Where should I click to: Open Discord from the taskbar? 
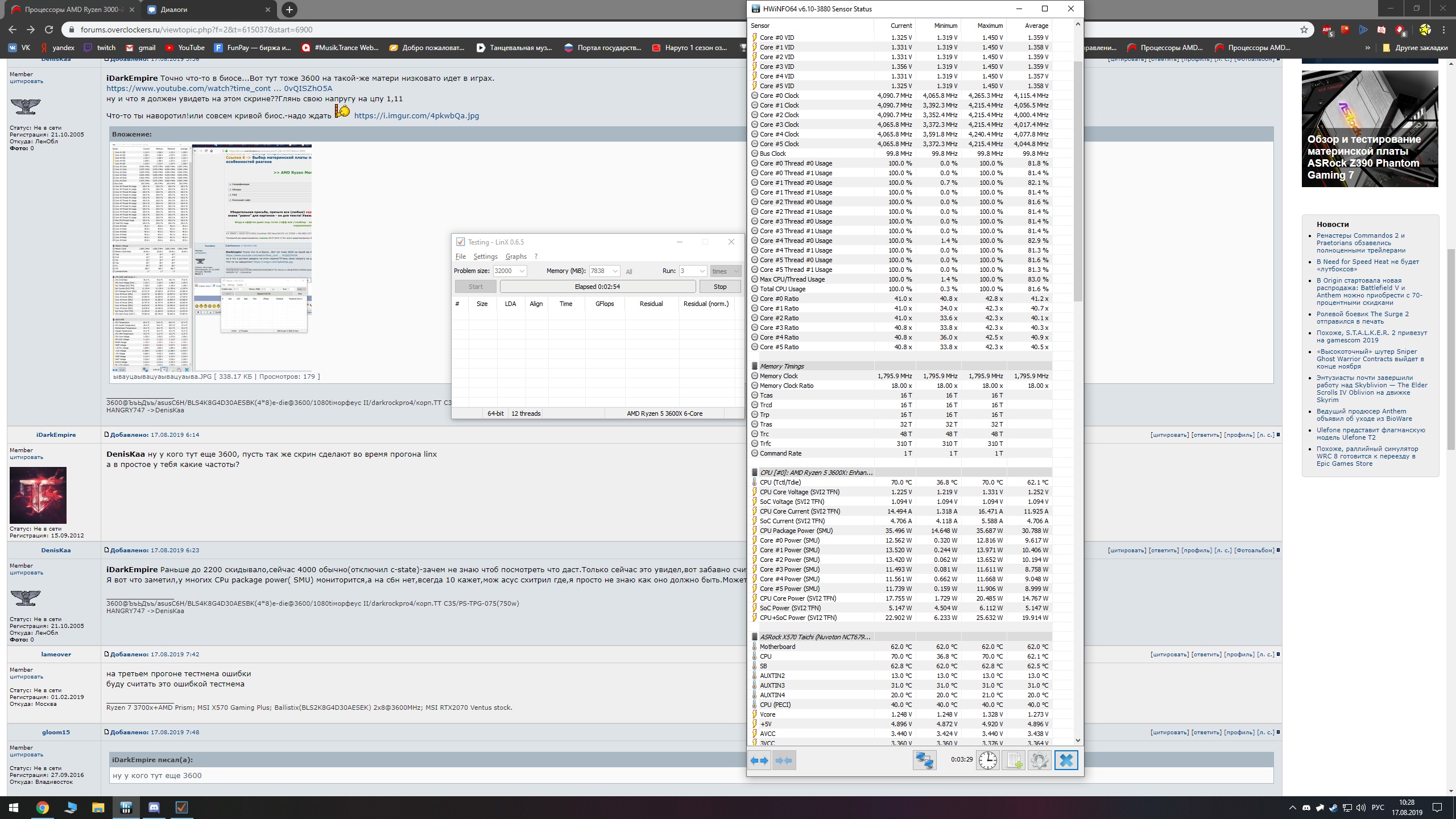coord(154,807)
